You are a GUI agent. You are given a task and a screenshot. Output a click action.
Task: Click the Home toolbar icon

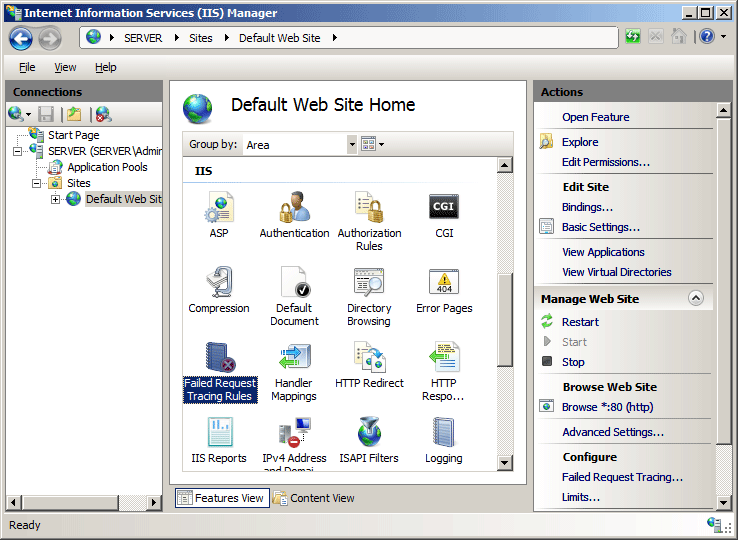click(x=678, y=36)
